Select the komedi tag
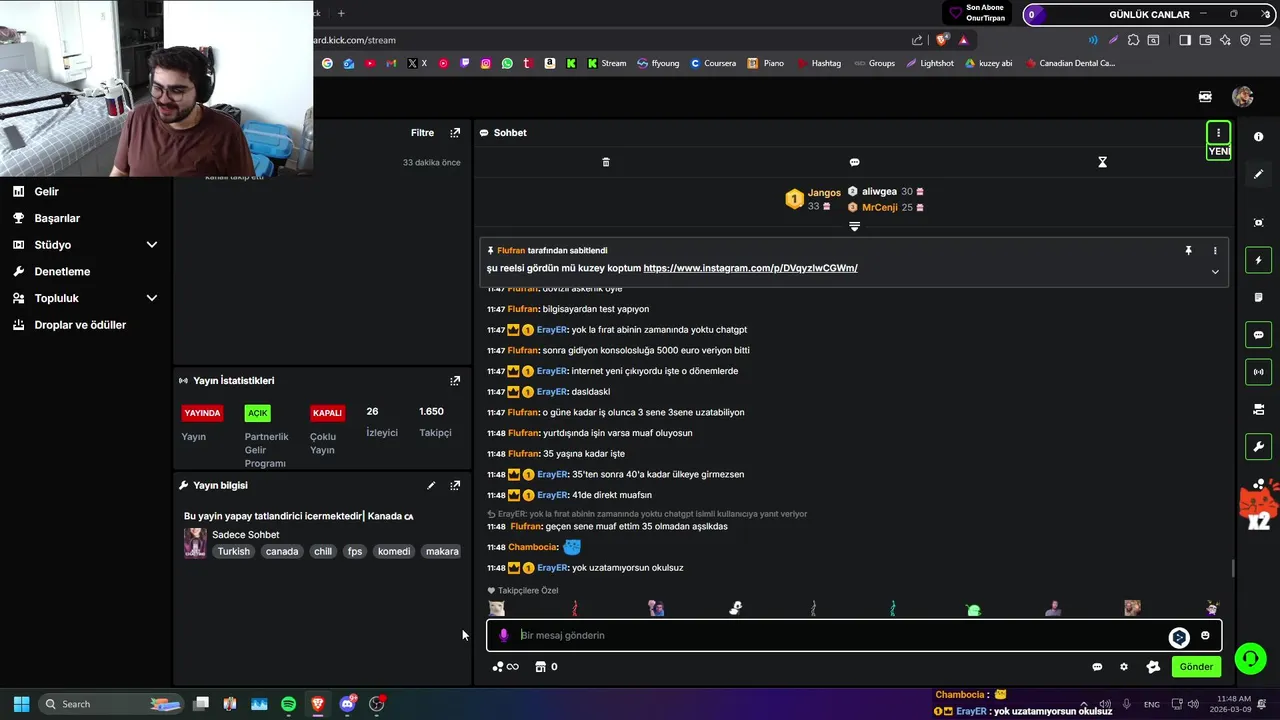The image size is (1280, 720). (x=394, y=552)
